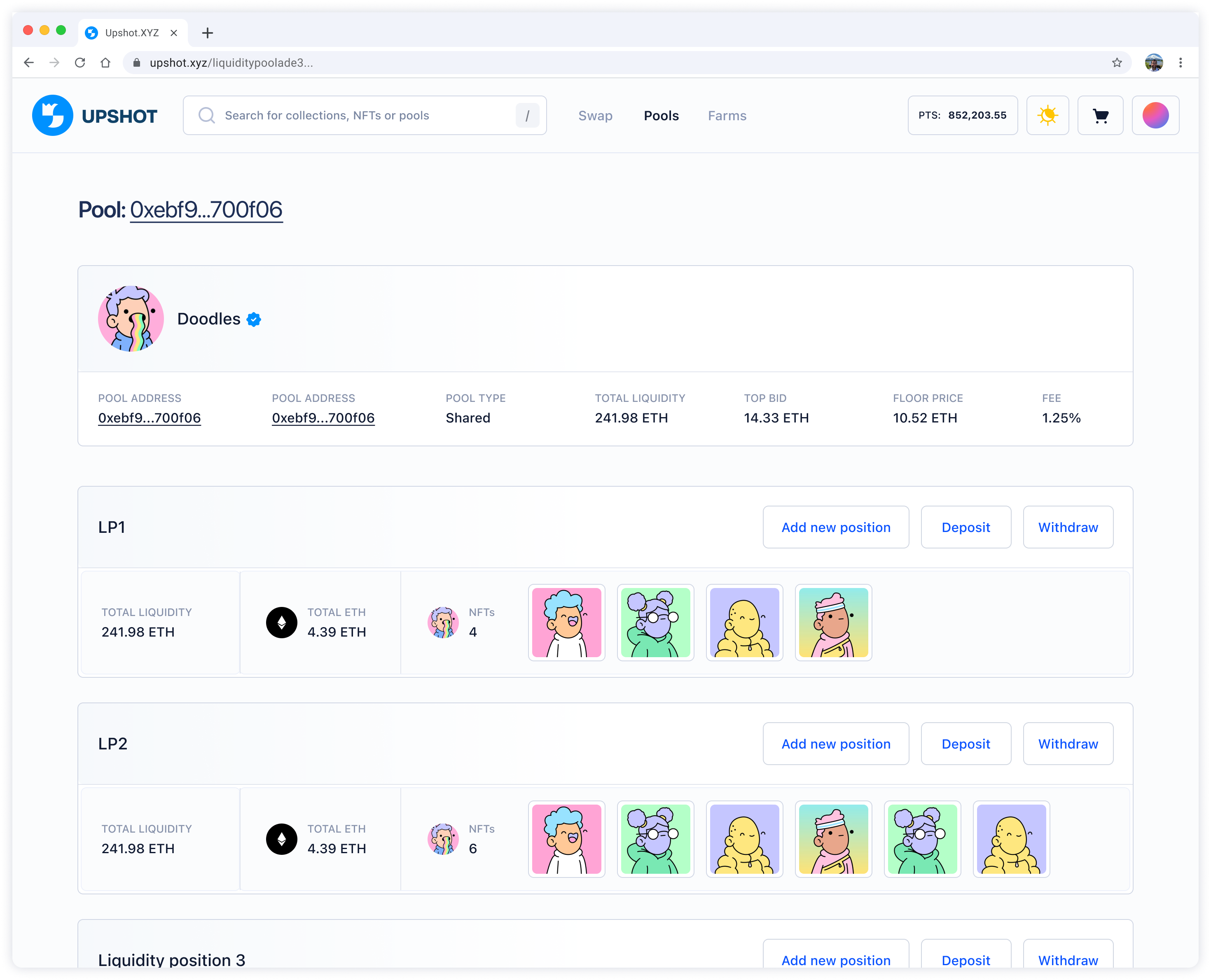Viewport: 1211px width, 980px height.
Task: Open pool address link in page heading
Action: (206, 210)
